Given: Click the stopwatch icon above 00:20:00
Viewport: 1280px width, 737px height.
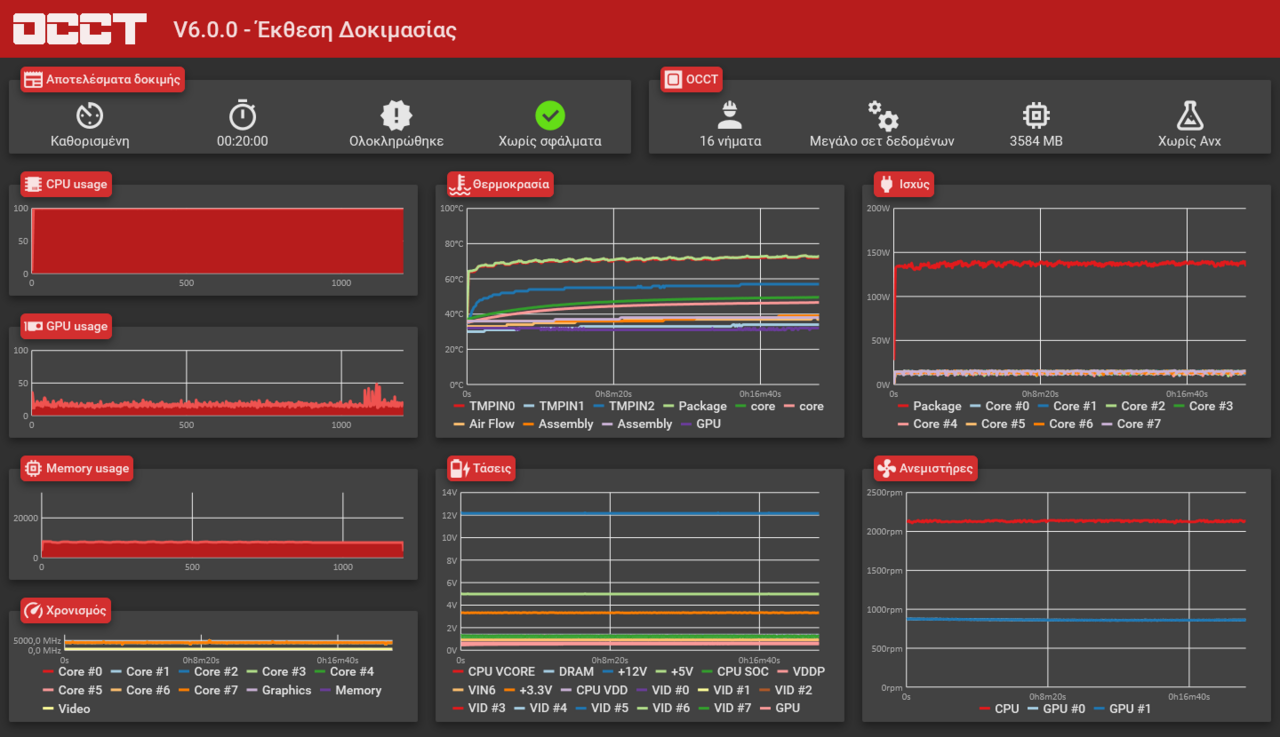Looking at the screenshot, I should pyautogui.click(x=242, y=115).
